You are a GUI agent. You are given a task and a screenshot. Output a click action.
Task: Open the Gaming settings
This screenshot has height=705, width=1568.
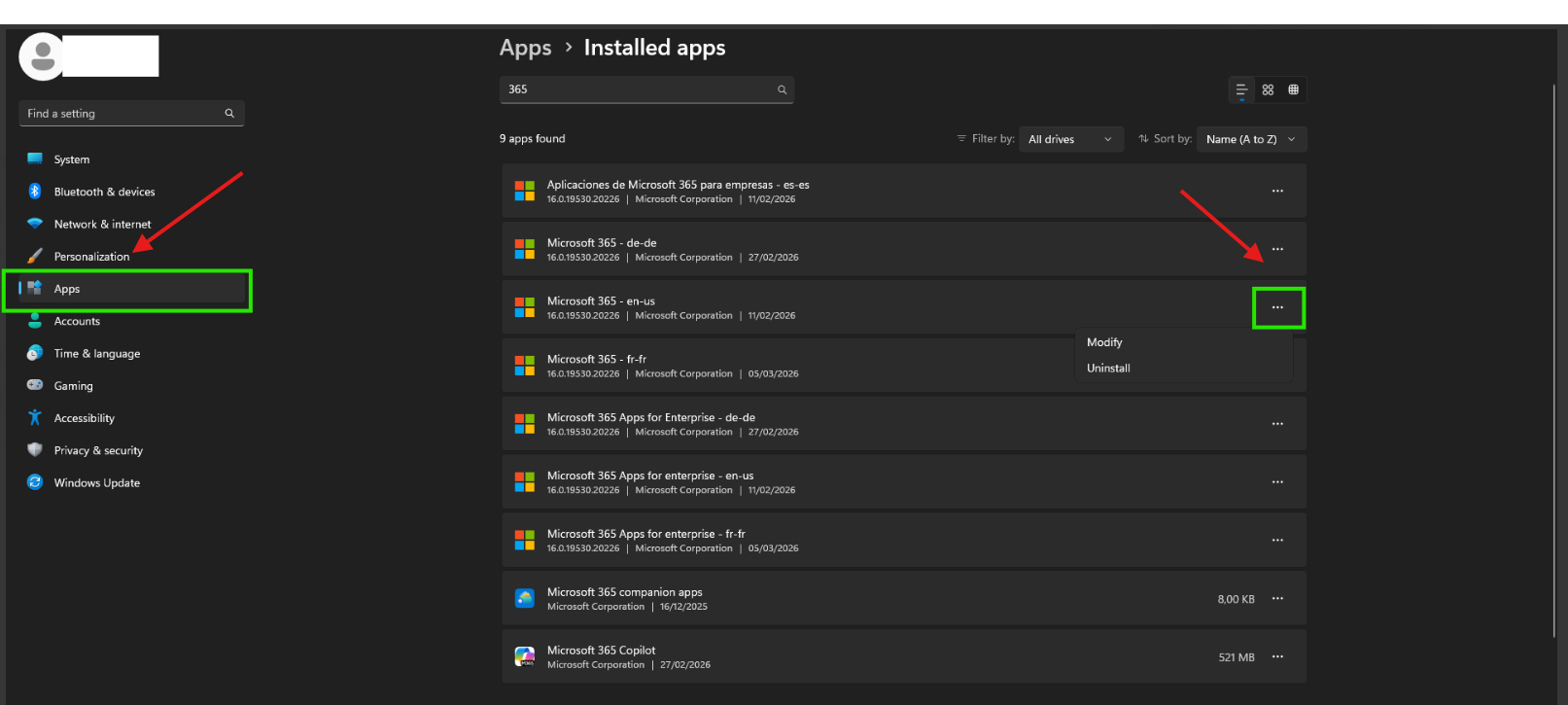(x=130, y=386)
